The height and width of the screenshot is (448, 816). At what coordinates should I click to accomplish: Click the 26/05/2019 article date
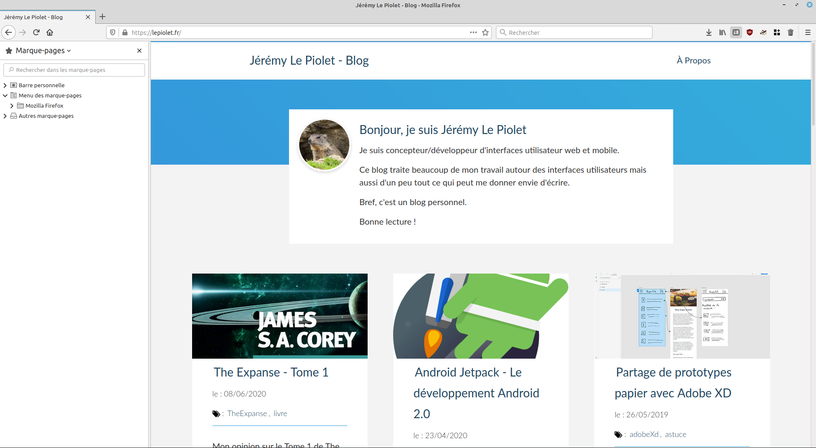(647, 415)
